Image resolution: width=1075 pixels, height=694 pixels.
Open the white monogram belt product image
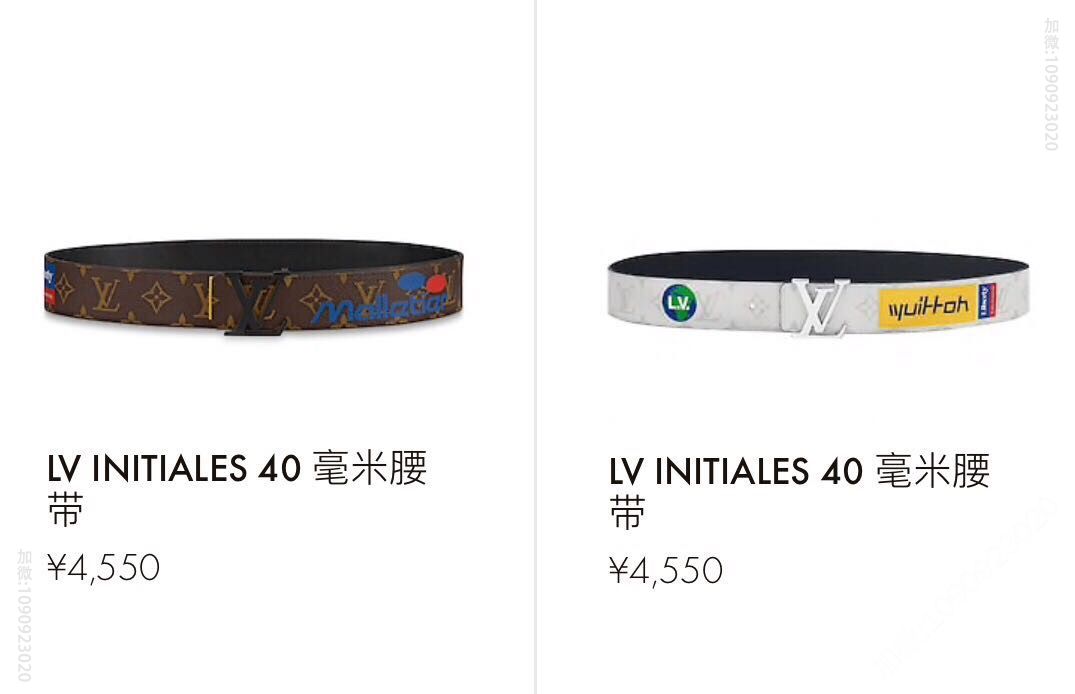(x=818, y=294)
